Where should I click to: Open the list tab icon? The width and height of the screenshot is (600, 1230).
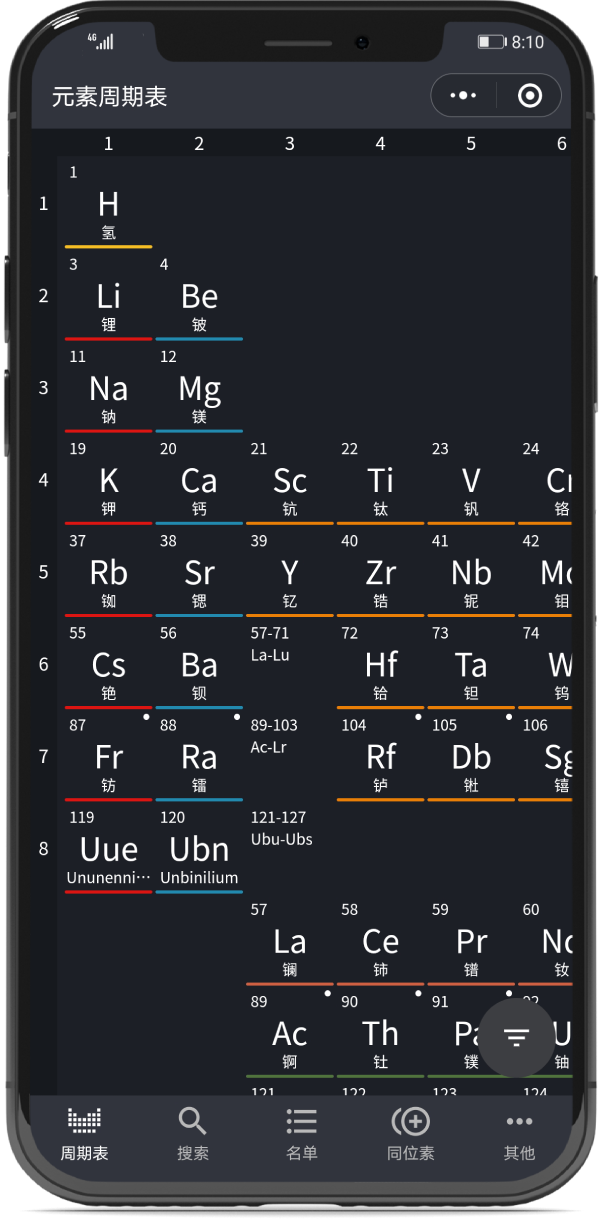[x=301, y=1121]
